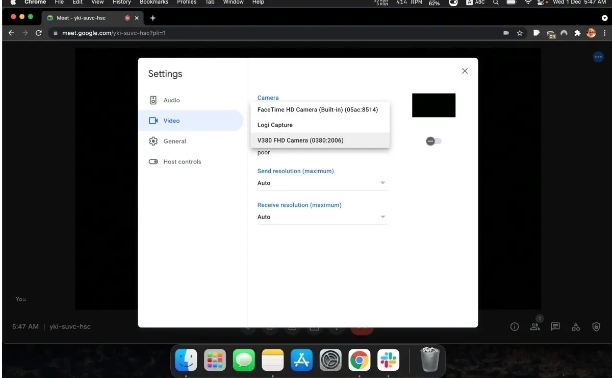Viewport: 612px width, 378px height.
Task: Click the Meet tab title
Action: tap(81, 18)
